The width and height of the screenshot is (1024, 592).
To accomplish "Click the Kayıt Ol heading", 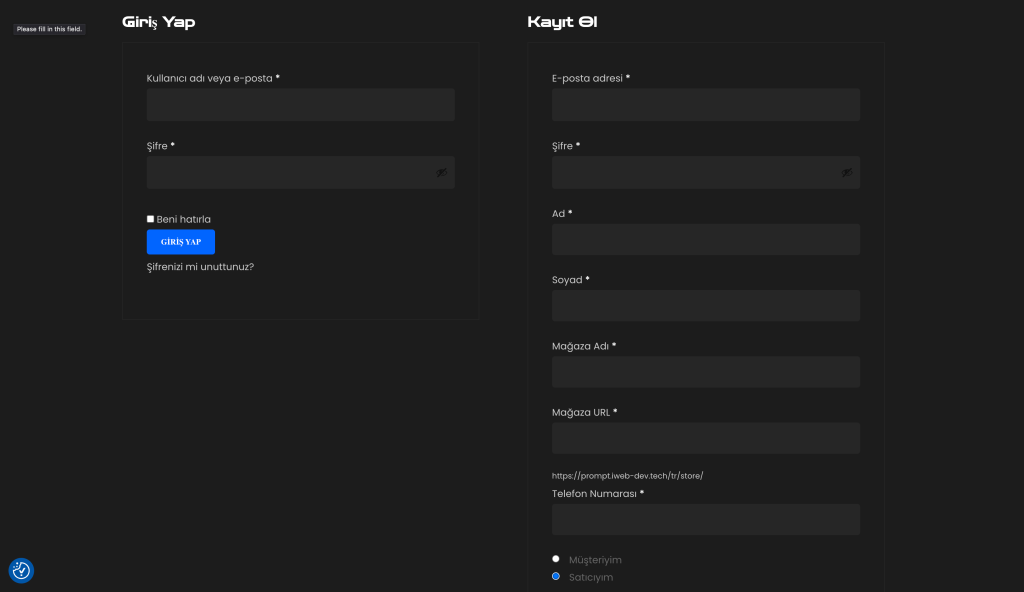I will pyautogui.click(x=562, y=22).
